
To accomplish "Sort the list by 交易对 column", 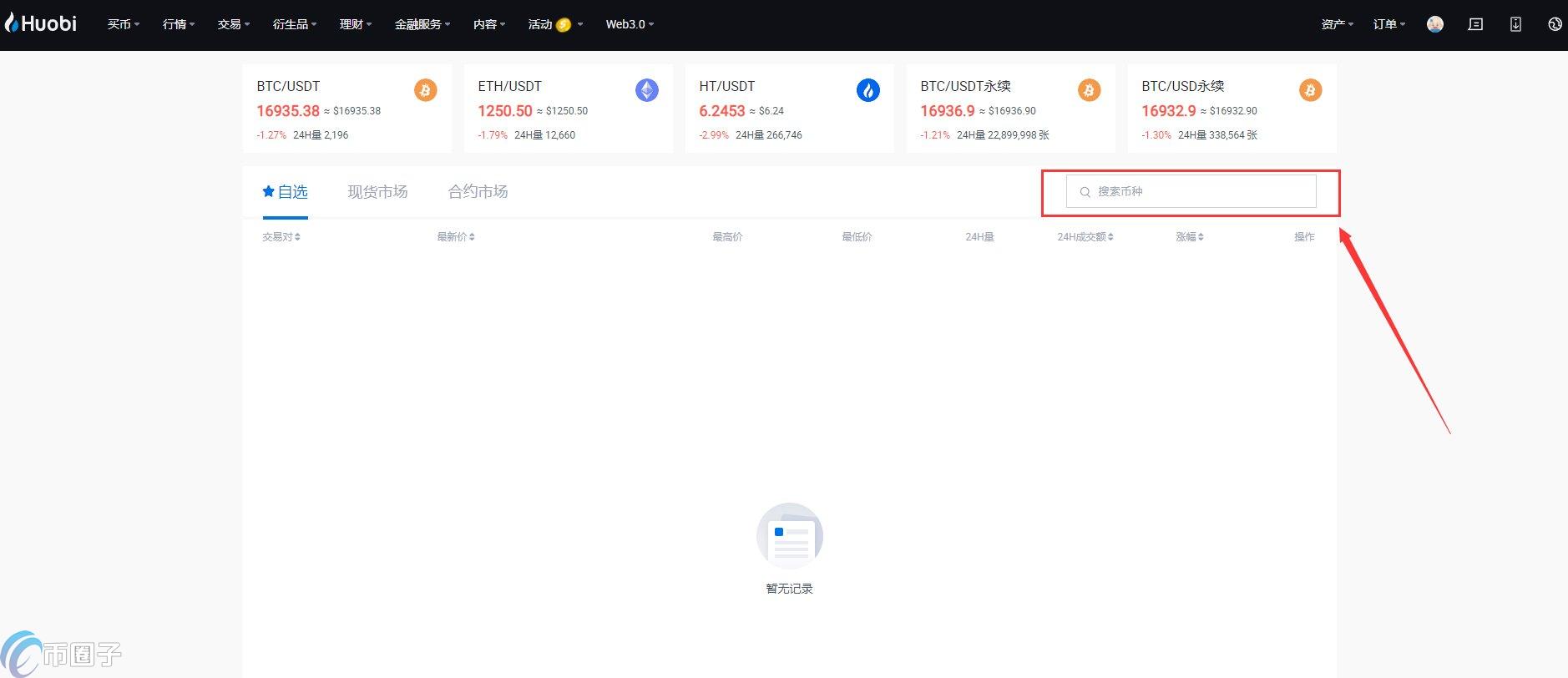I will pos(281,237).
